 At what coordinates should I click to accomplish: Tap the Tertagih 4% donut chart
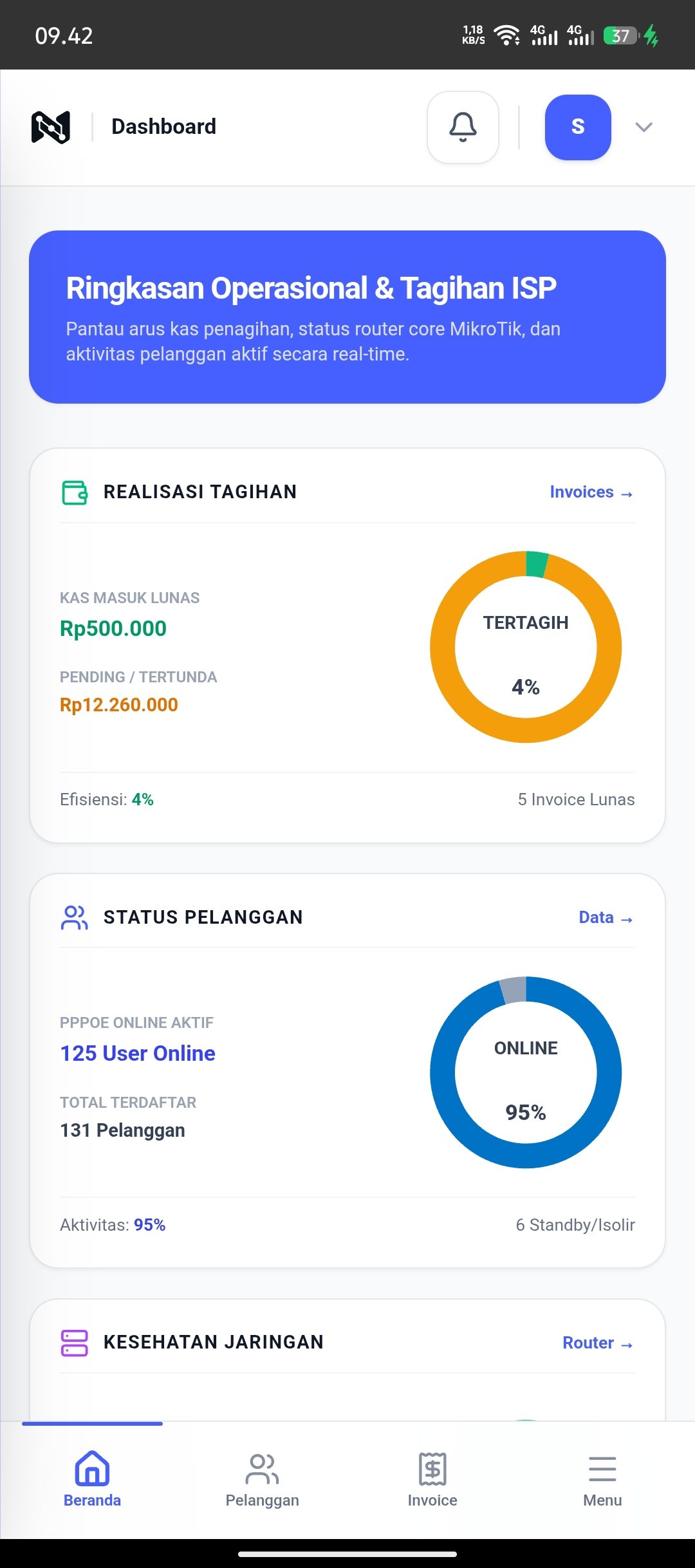pos(526,647)
